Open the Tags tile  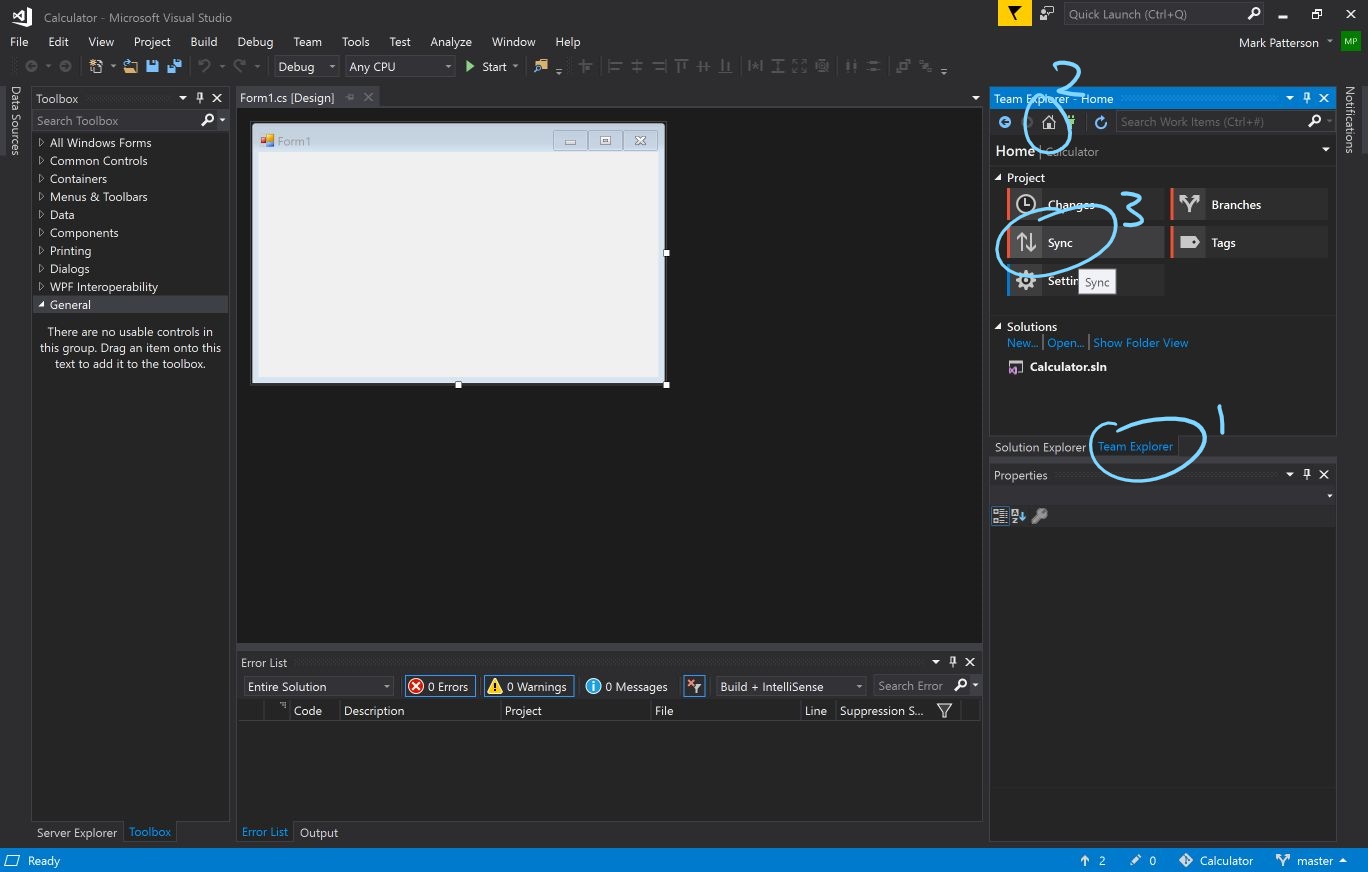1250,243
